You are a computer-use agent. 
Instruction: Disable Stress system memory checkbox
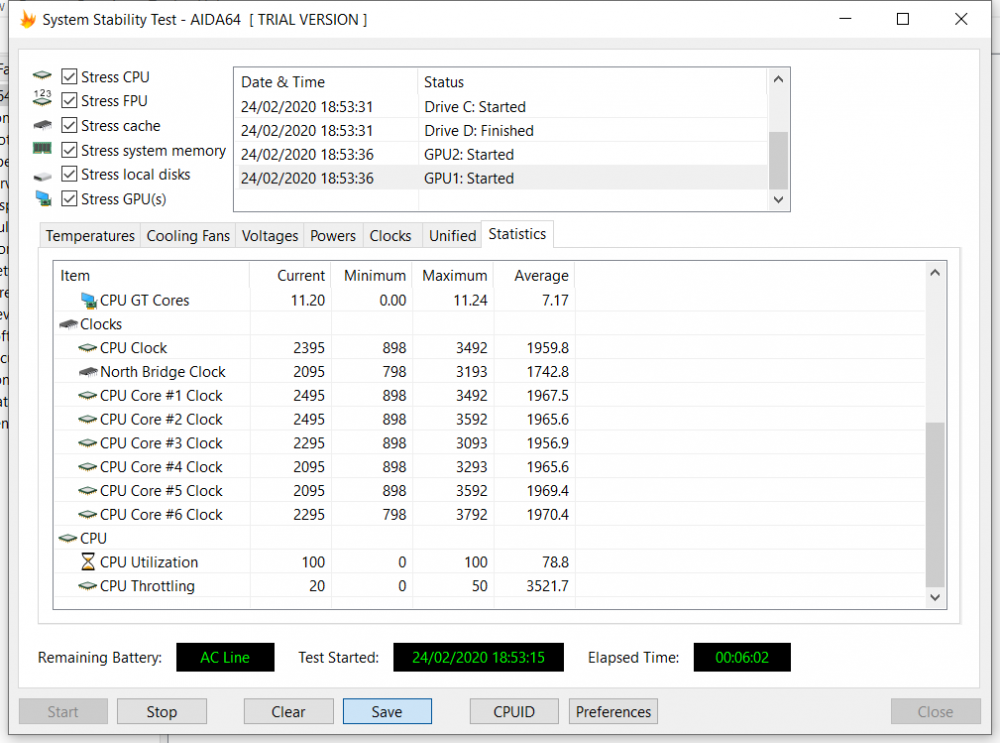69,150
